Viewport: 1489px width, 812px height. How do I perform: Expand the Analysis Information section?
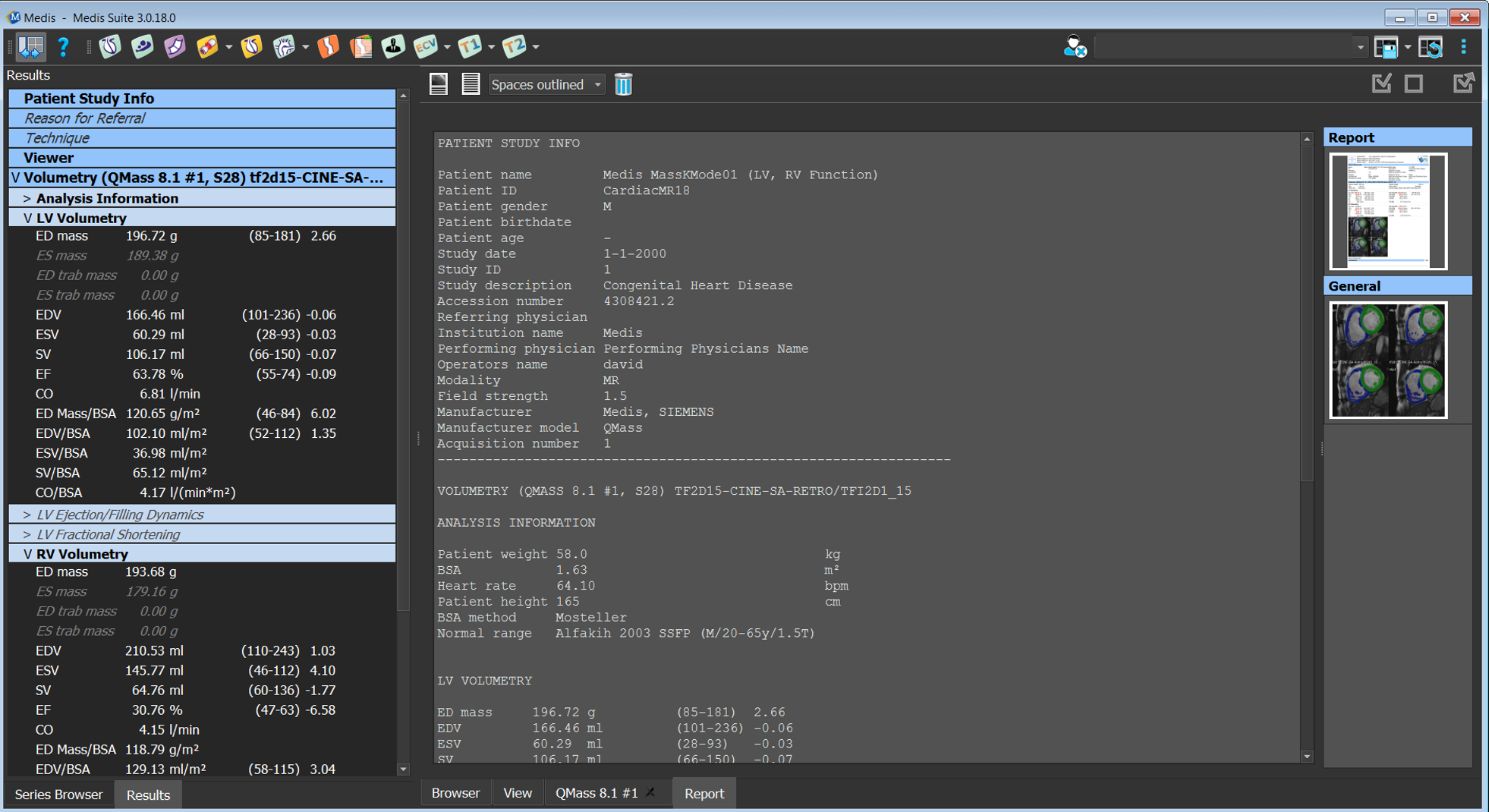coord(27,199)
